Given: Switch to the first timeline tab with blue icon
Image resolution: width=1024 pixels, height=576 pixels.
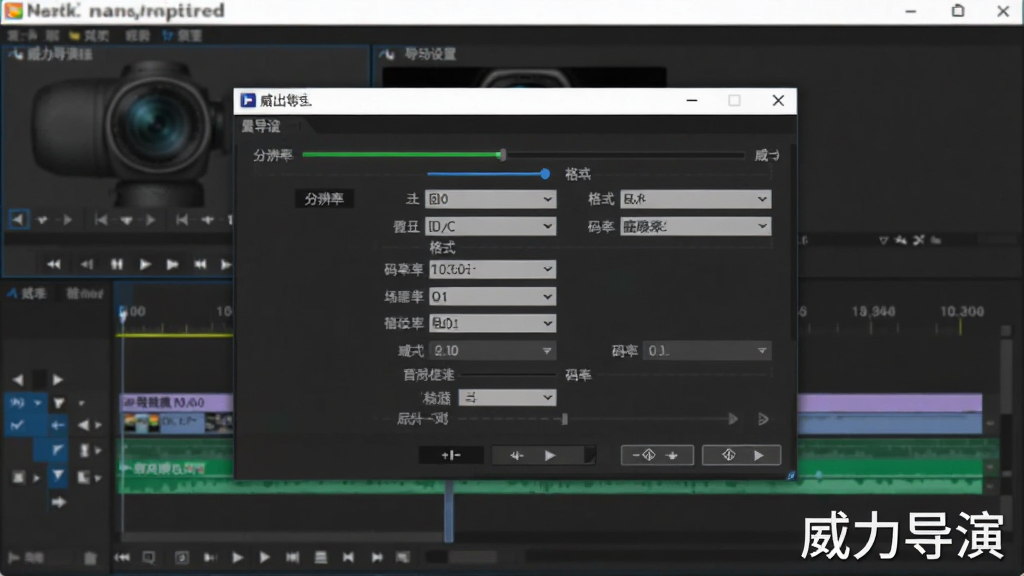Looking at the screenshot, I should coord(27,294).
